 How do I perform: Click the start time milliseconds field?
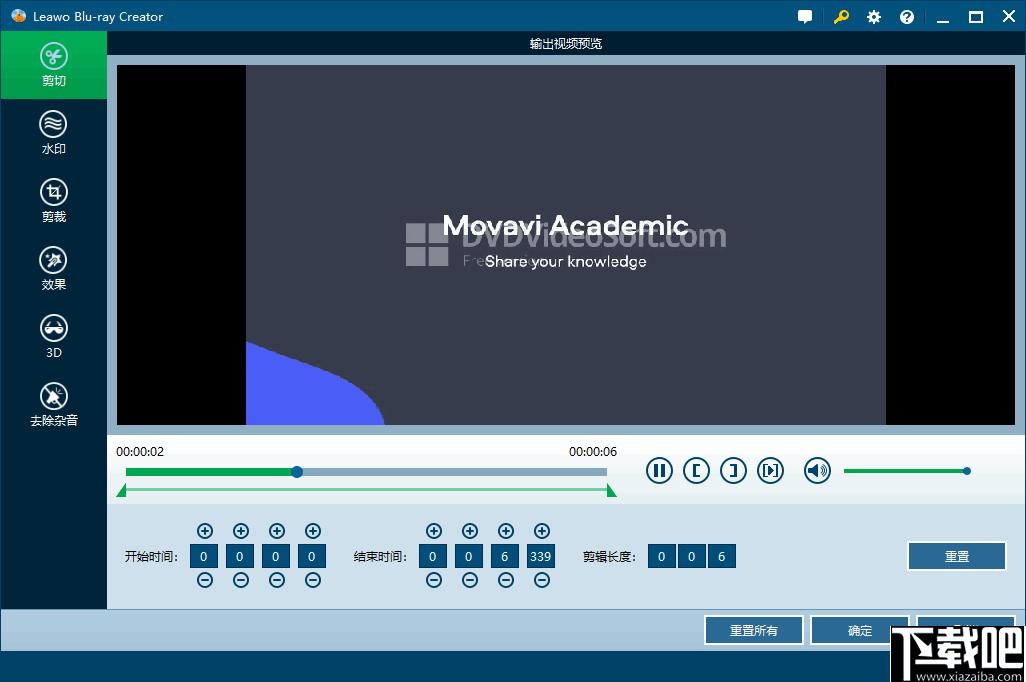[x=312, y=556]
